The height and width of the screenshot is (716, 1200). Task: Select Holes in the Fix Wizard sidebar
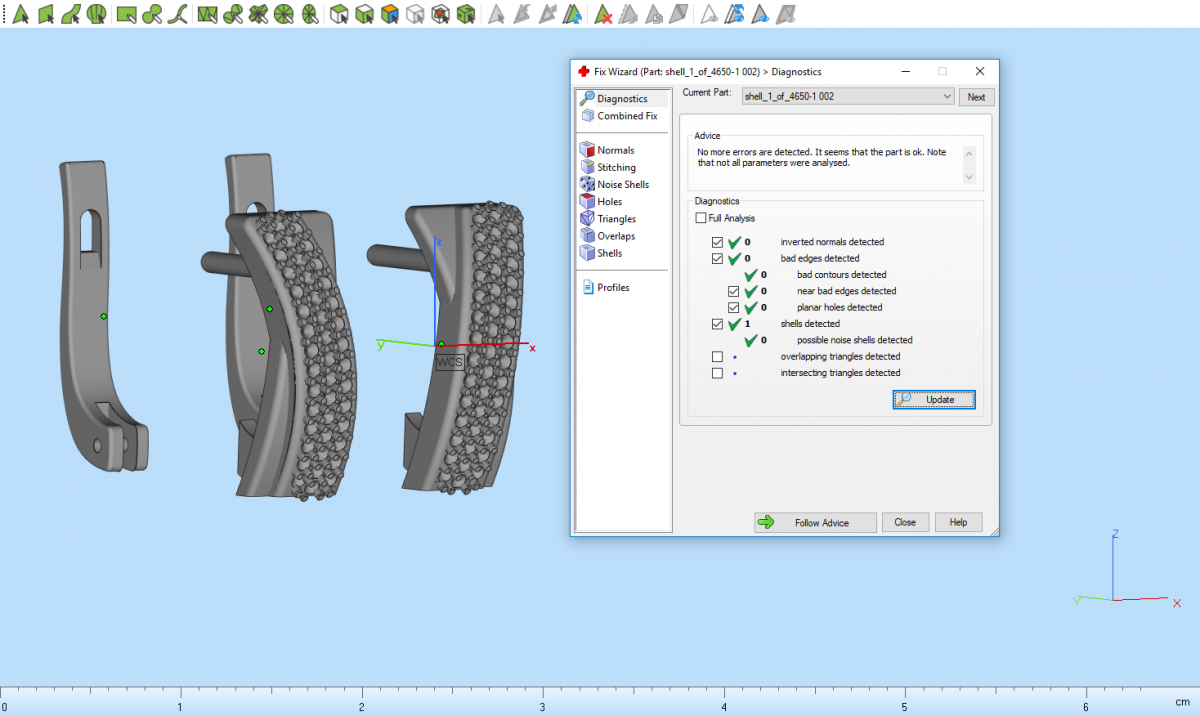pyautogui.click(x=609, y=201)
